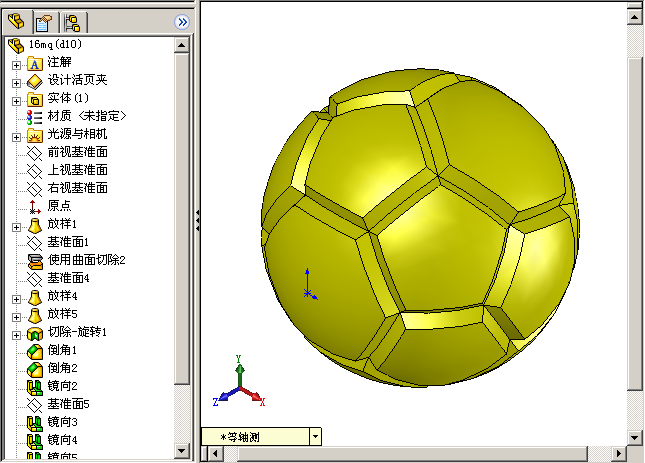Click feature tree scroll down arrow

click(x=181, y=450)
